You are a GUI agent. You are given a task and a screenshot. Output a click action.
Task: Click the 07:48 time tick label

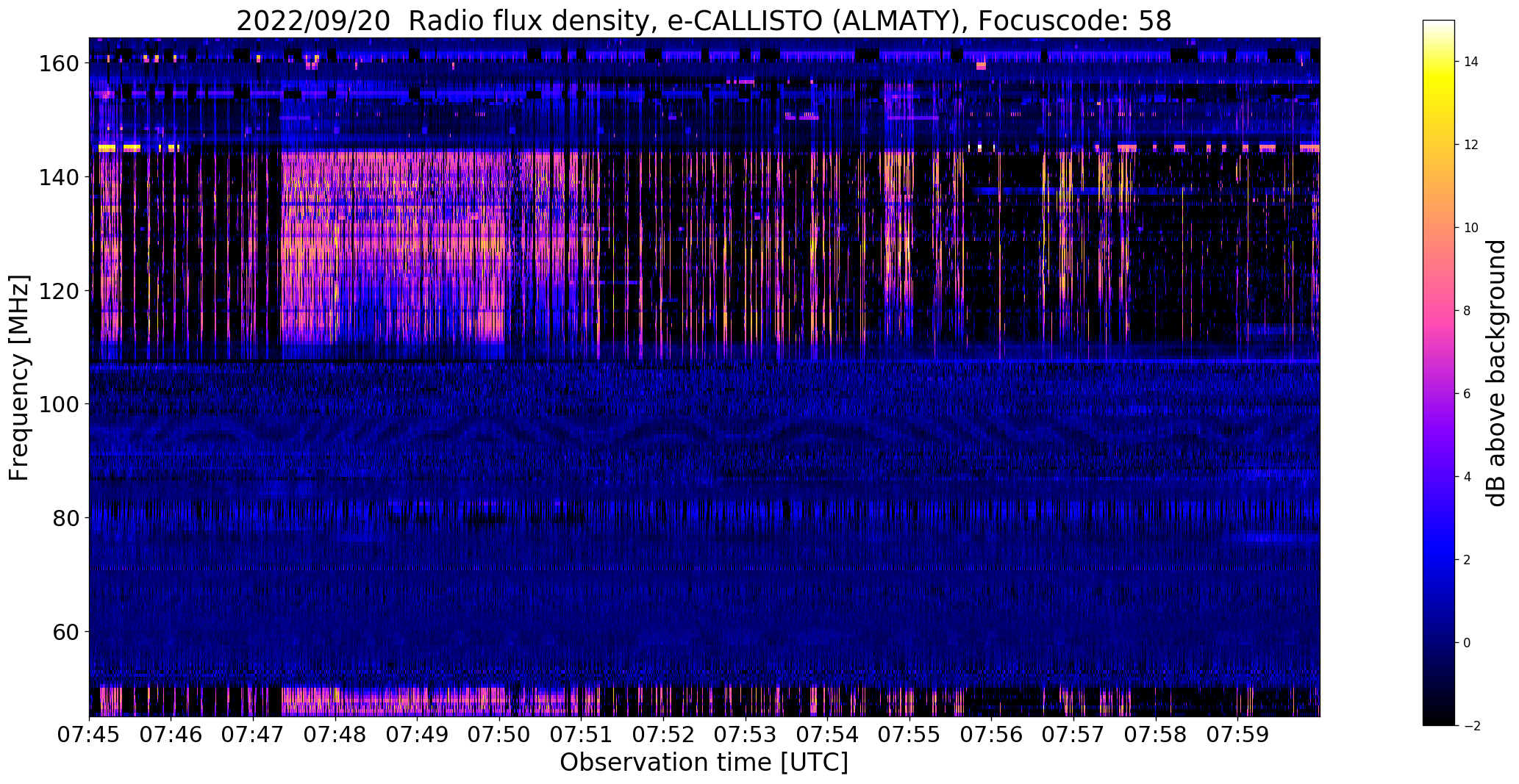(335, 736)
